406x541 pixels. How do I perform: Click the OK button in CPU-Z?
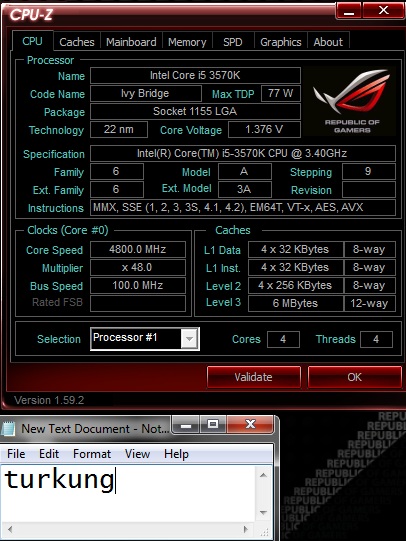pyautogui.click(x=355, y=377)
